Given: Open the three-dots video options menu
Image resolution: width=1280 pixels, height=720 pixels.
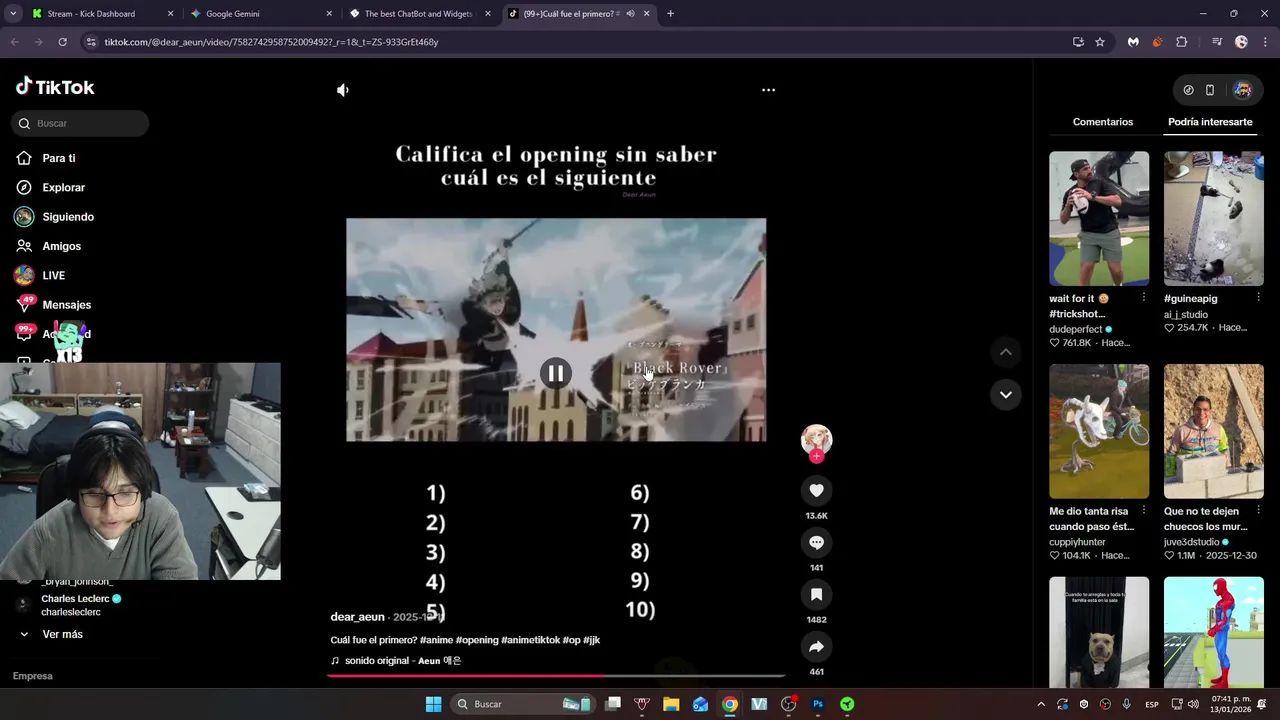Looking at the screenshot, I should pyautogui.click(x=768, y=90).
